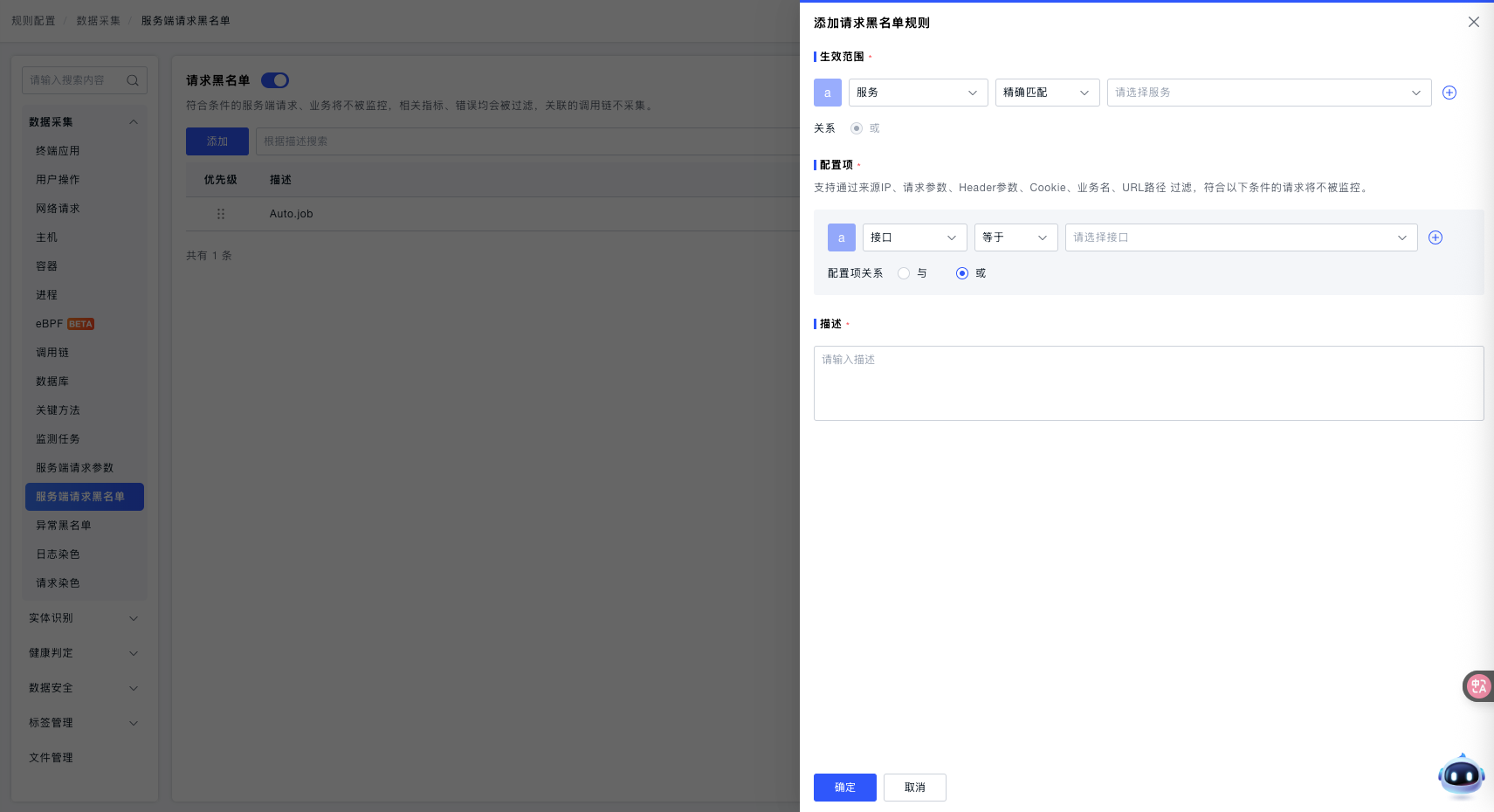The image size is (1494, 812).
Task: Expand the 实体识别 sidebar section
Action: coord(83,618)
